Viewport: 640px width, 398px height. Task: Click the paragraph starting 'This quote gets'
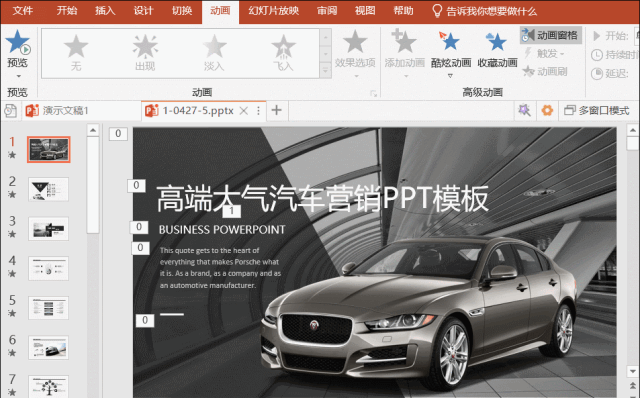point(220,268)
